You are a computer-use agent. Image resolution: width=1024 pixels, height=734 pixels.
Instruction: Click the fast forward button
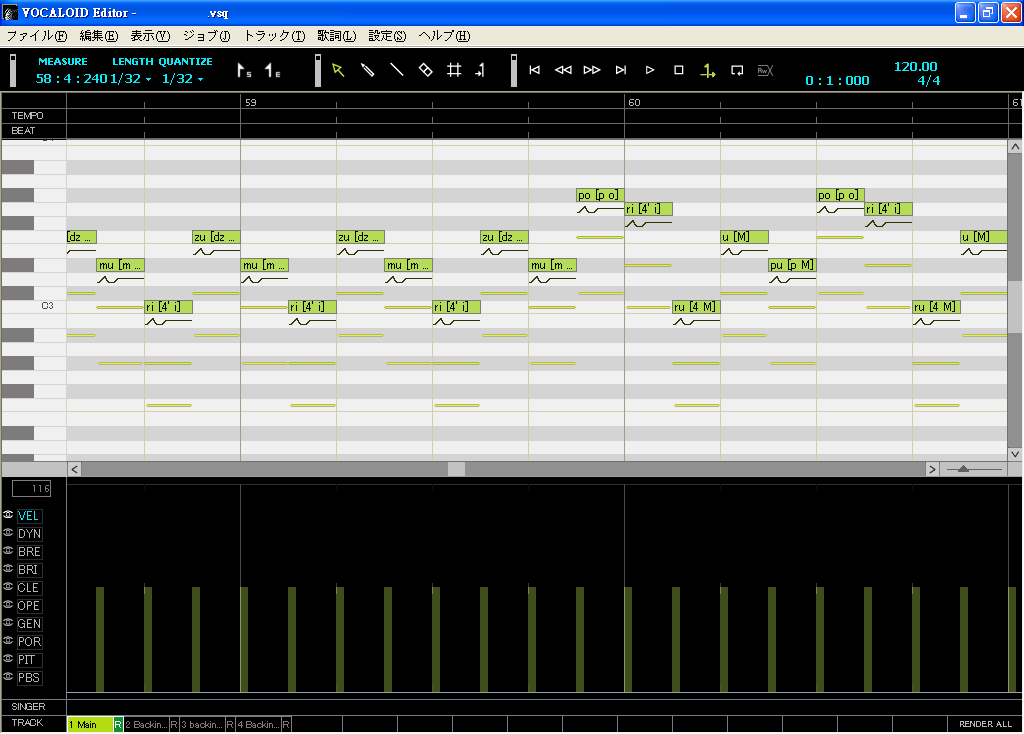click(592, 70)
